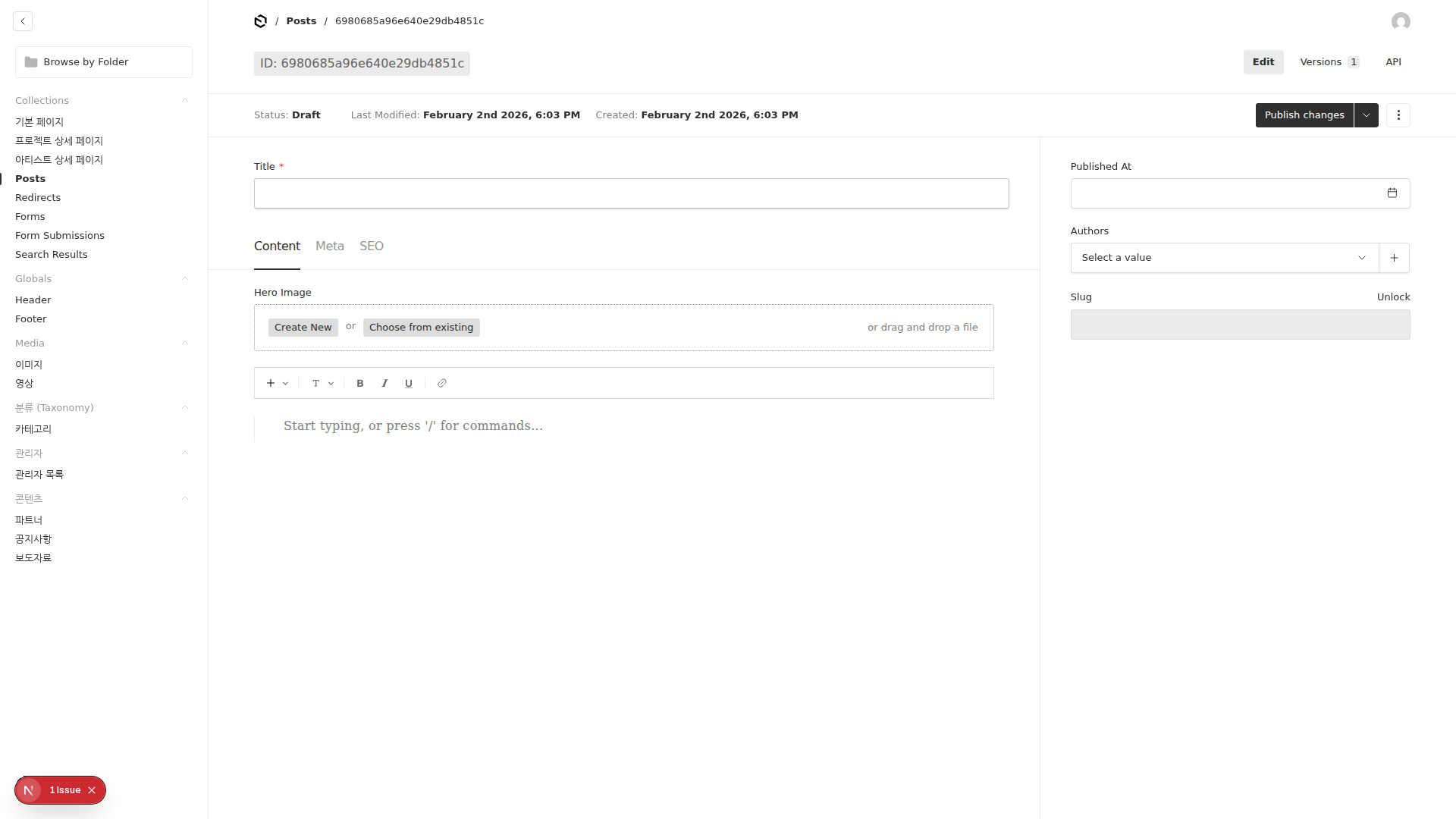
Task: Open the three-dot document options menu
Action: click(x=1398, y=115)
